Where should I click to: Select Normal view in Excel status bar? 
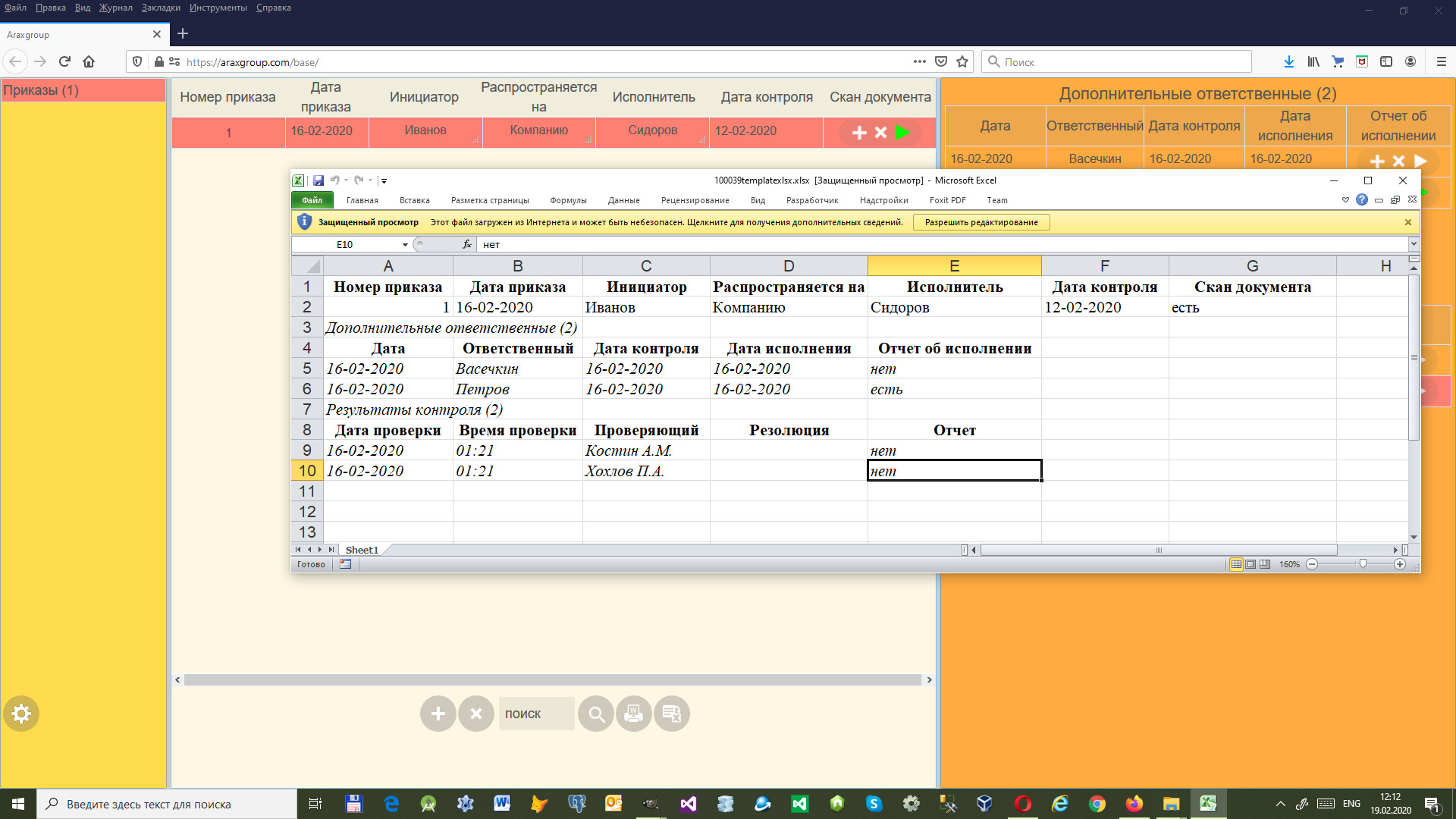1236,564
